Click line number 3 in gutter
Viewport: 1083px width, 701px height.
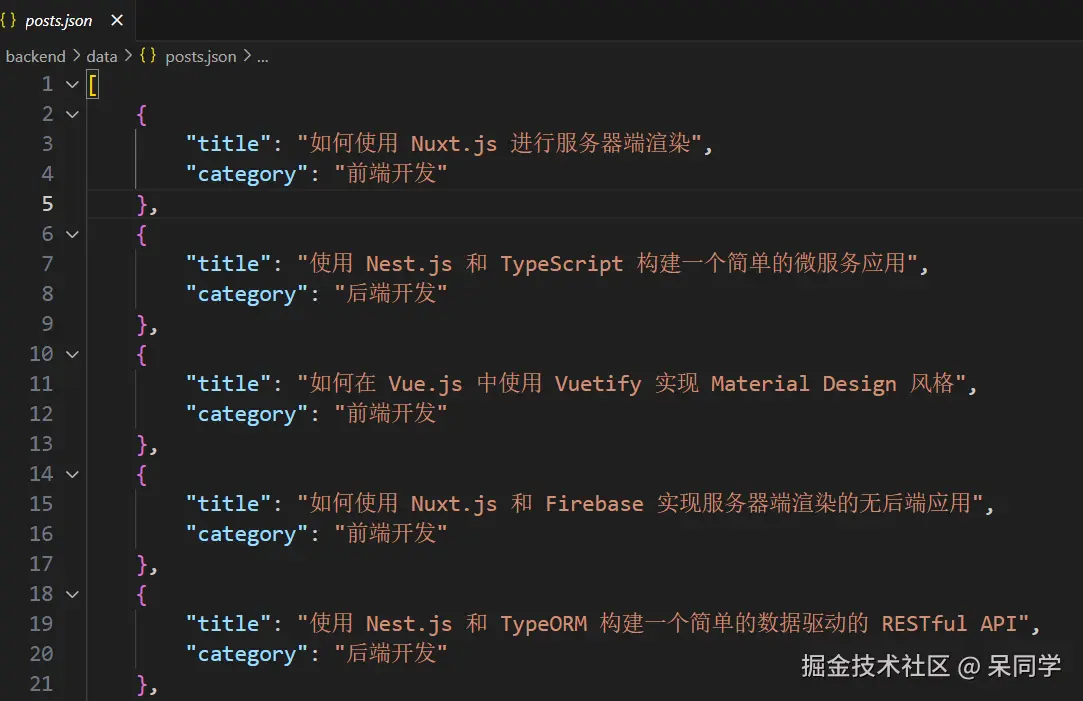[x=47, y=144]
